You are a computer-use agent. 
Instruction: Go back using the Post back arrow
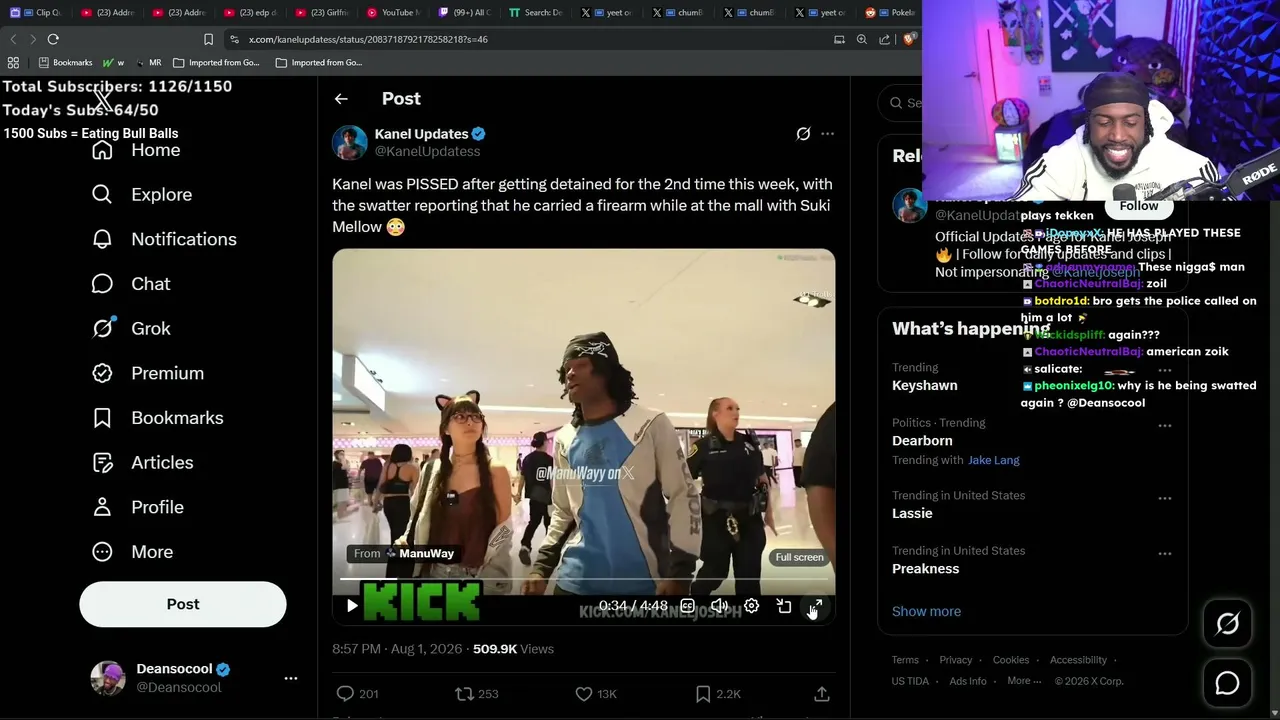[x=341, y=99]
